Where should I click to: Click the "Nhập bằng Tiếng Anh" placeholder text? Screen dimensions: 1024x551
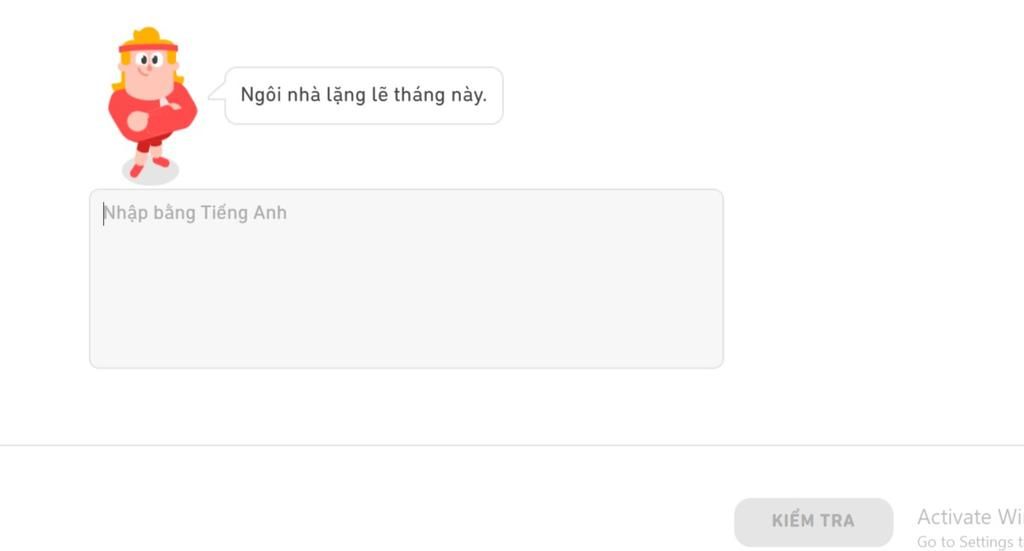point(196,213)
